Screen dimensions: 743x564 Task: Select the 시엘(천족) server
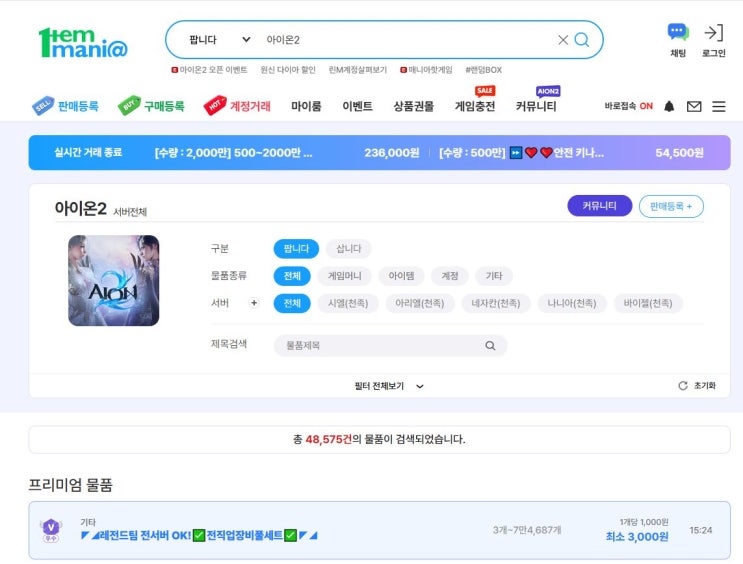pyautogui.click(x=348, y=303)
